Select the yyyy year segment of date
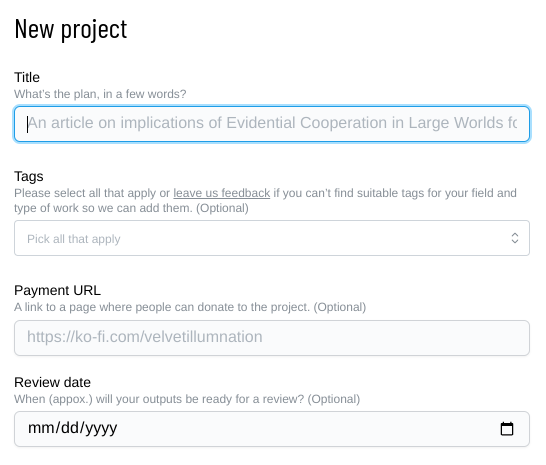The image size is (546, 465). click(x=101, y=429)
